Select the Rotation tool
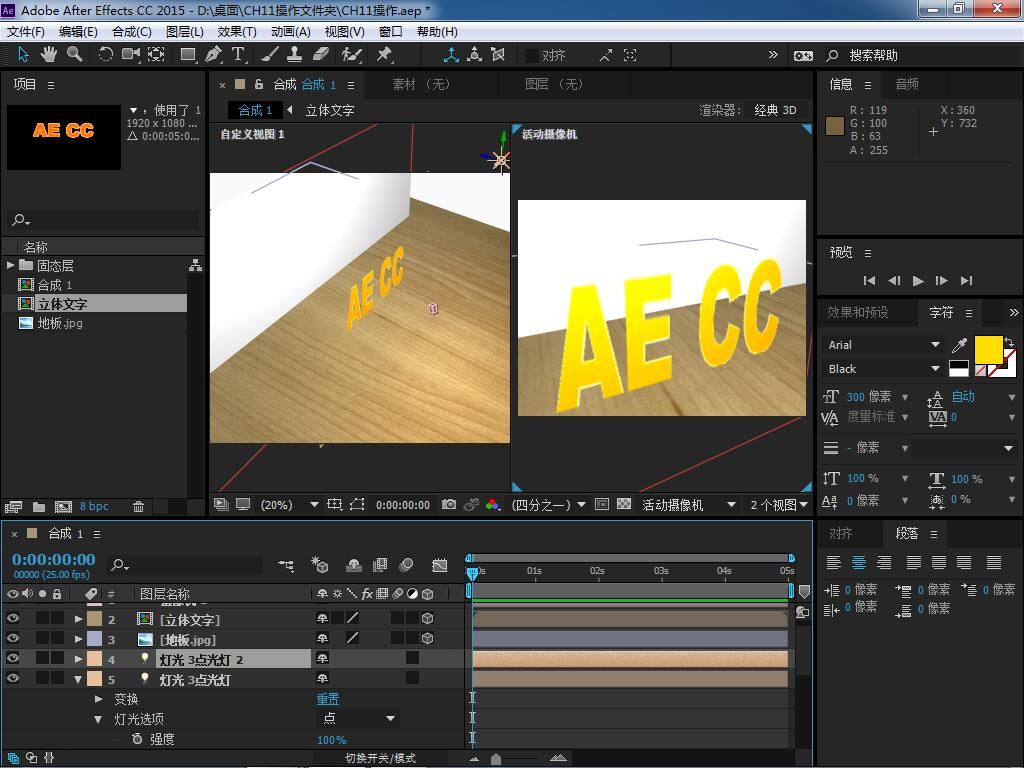Image resolution: width=1024 pixels, height=768 pixels. coord(105,54)
